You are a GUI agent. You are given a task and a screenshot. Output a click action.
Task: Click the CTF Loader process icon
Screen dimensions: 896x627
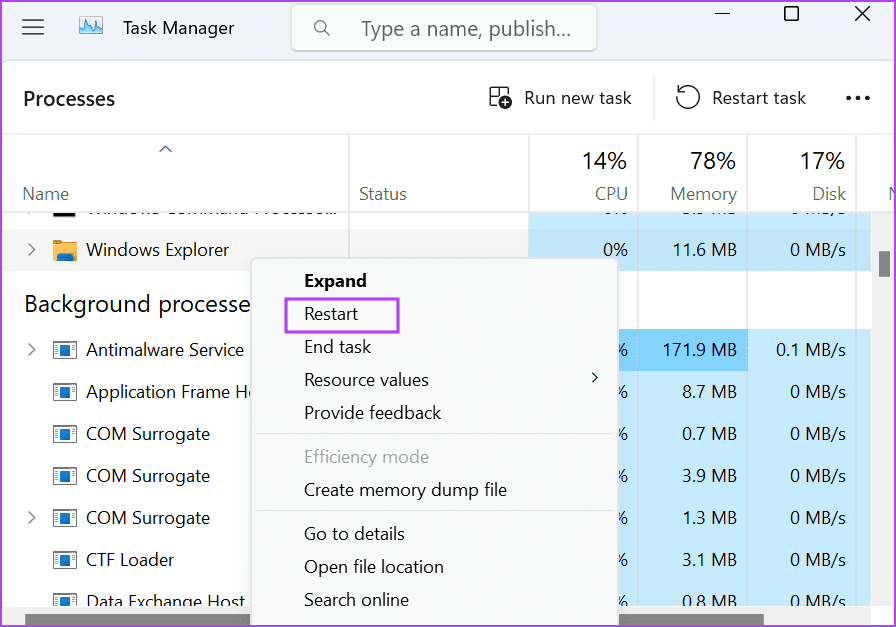[x=63, y=560]
